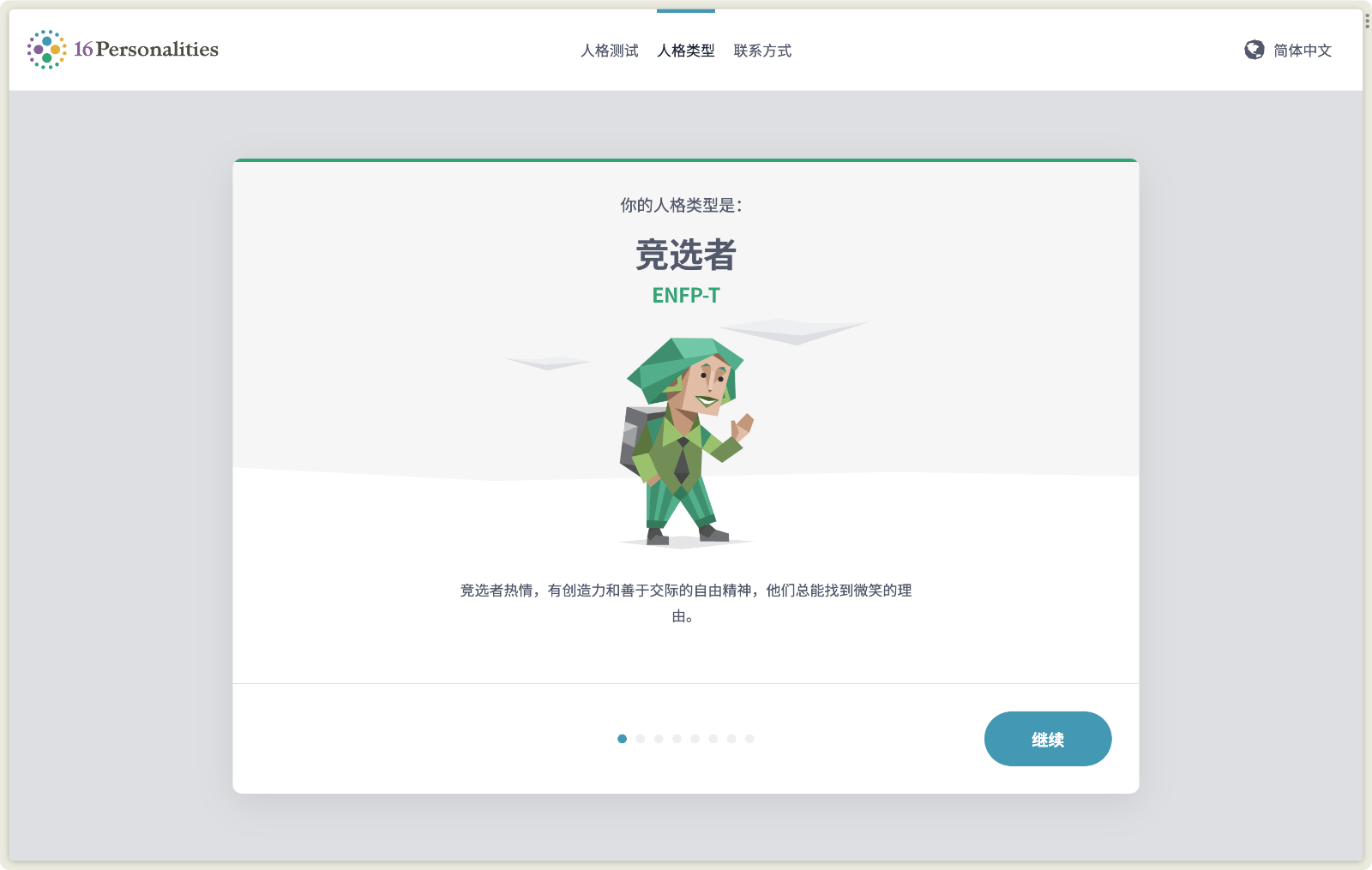Click the globe language icon
The width and height of the screenshot is (1372, 870).
[x=1254, y=50]
